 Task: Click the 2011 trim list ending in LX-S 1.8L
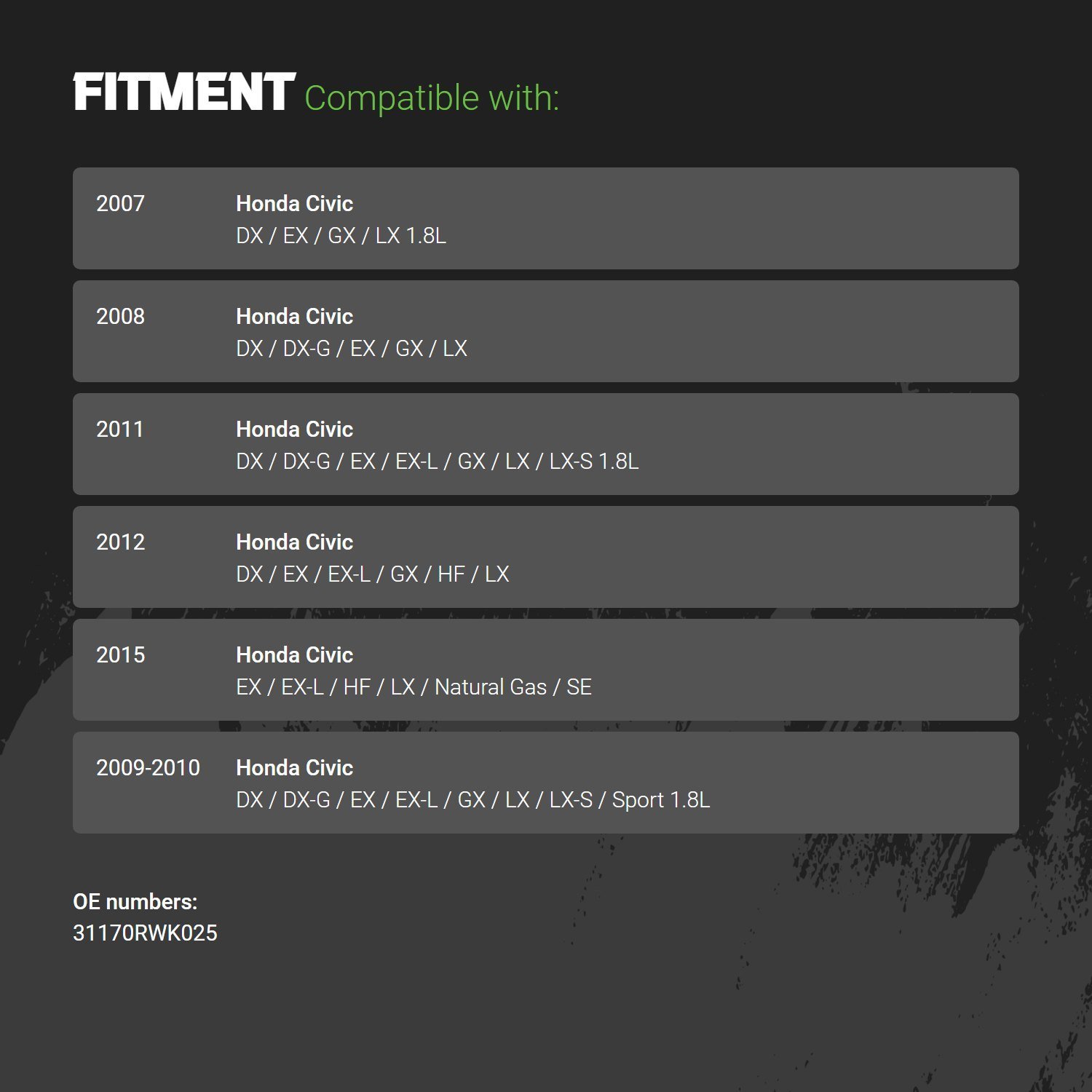[x=437, y=462]
